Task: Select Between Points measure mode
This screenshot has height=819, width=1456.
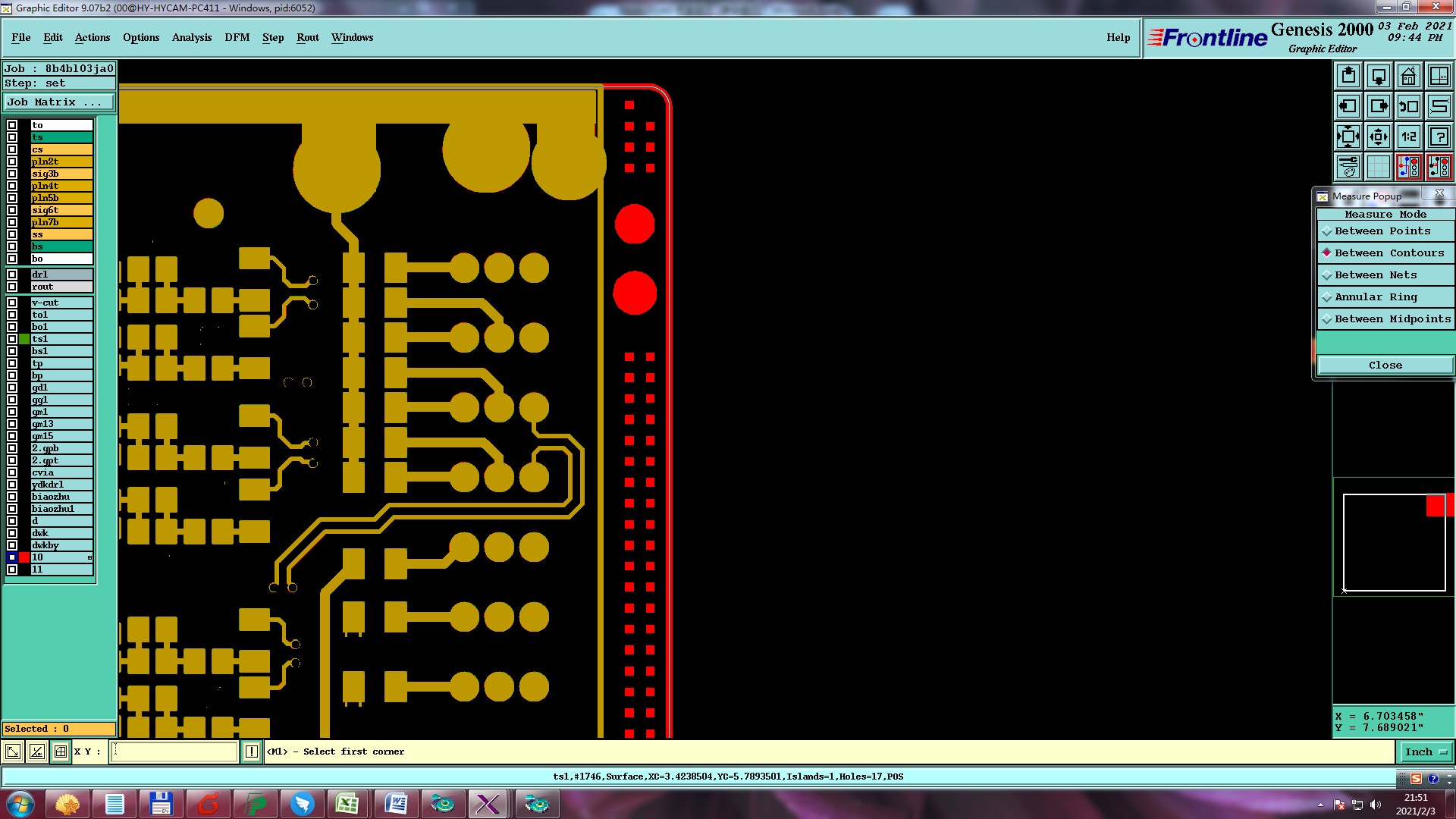Action: 1382,231
